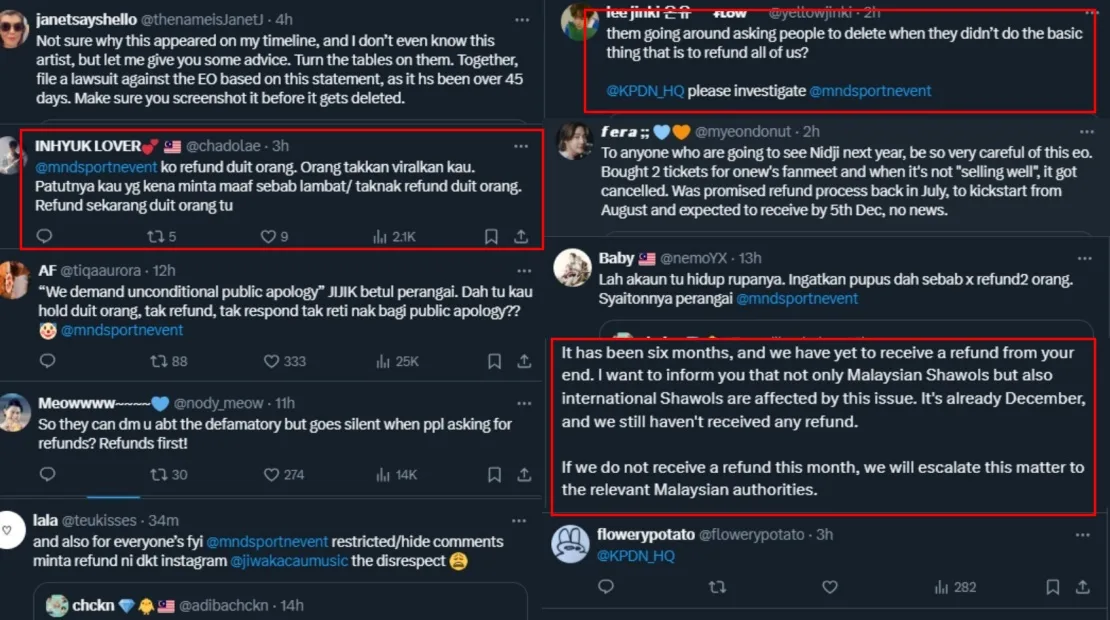
Task: Reply to flowerypotato's tweet
Action: (x=606, y=587)
